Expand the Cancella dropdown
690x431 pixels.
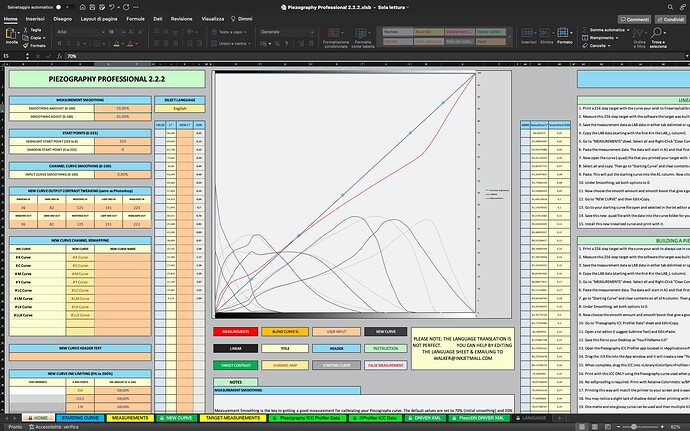[609, 45]
